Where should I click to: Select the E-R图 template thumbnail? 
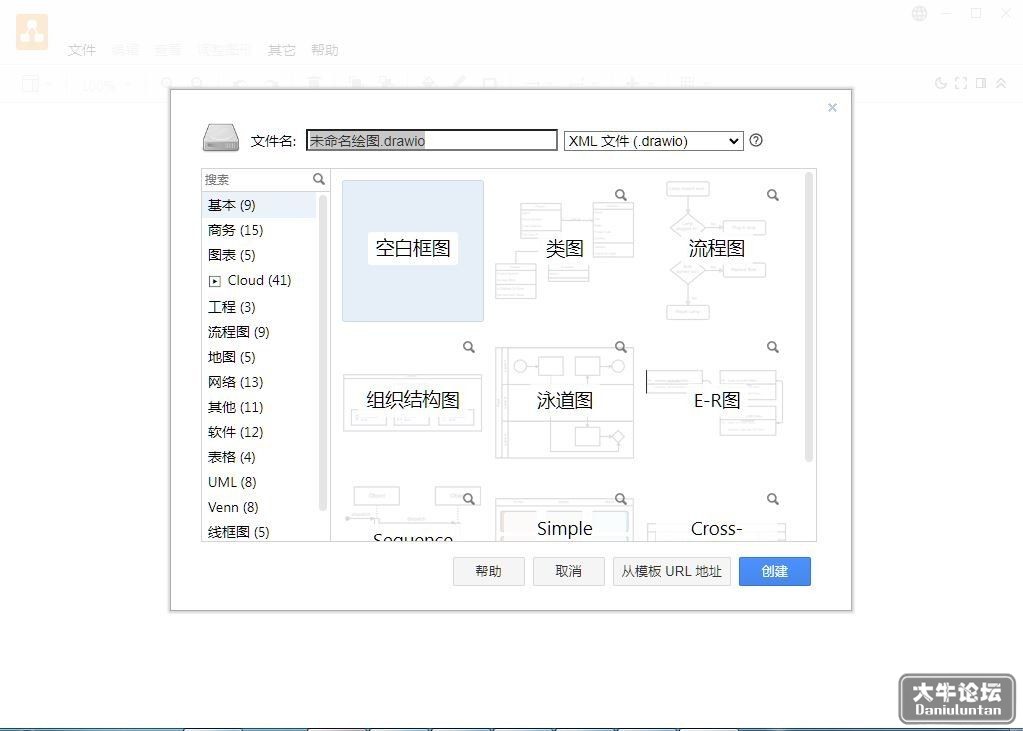[x=716, y=403]
